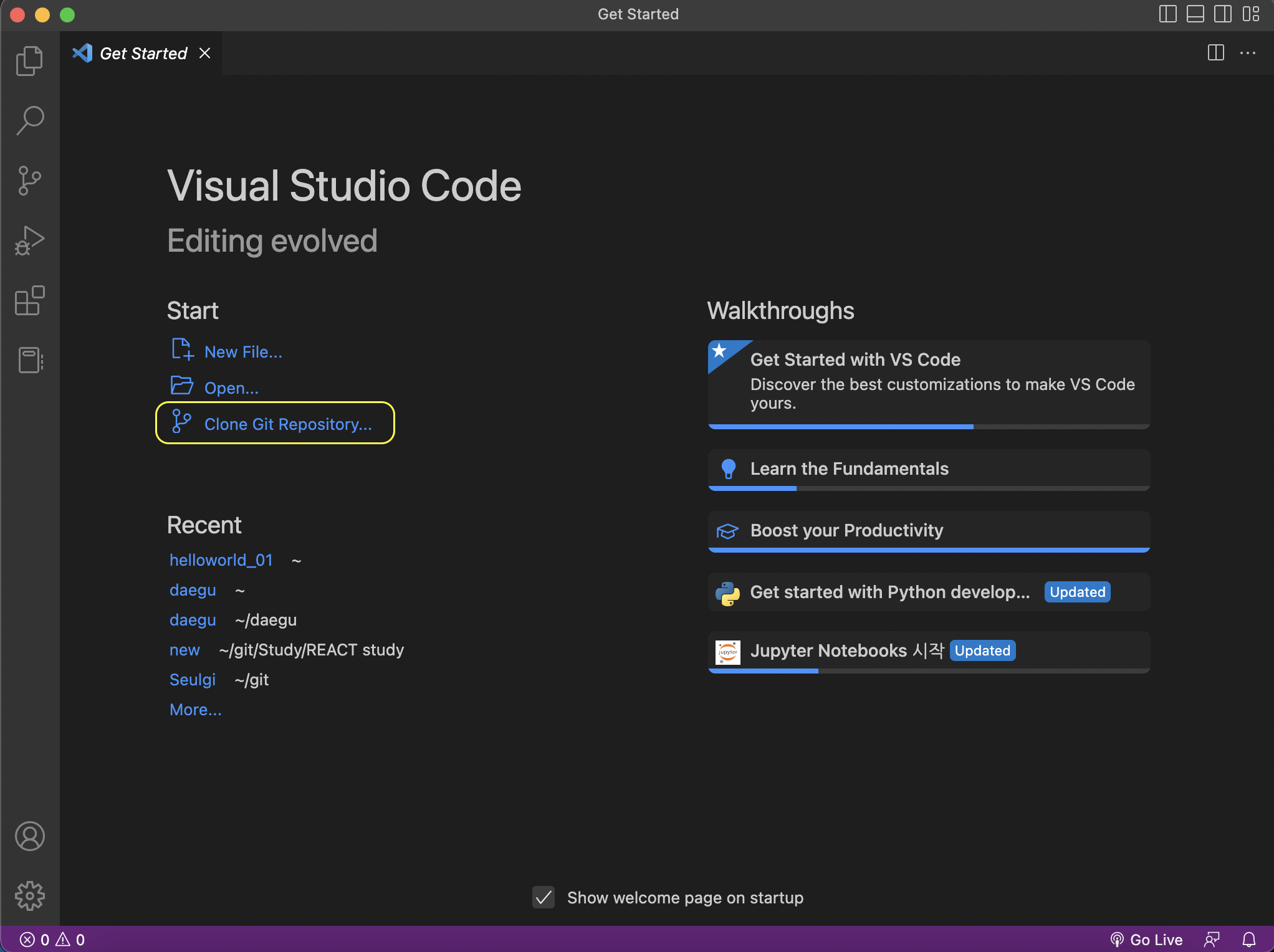
Task: Open the Accounts icon in activity bar
Action: point(29,835)
